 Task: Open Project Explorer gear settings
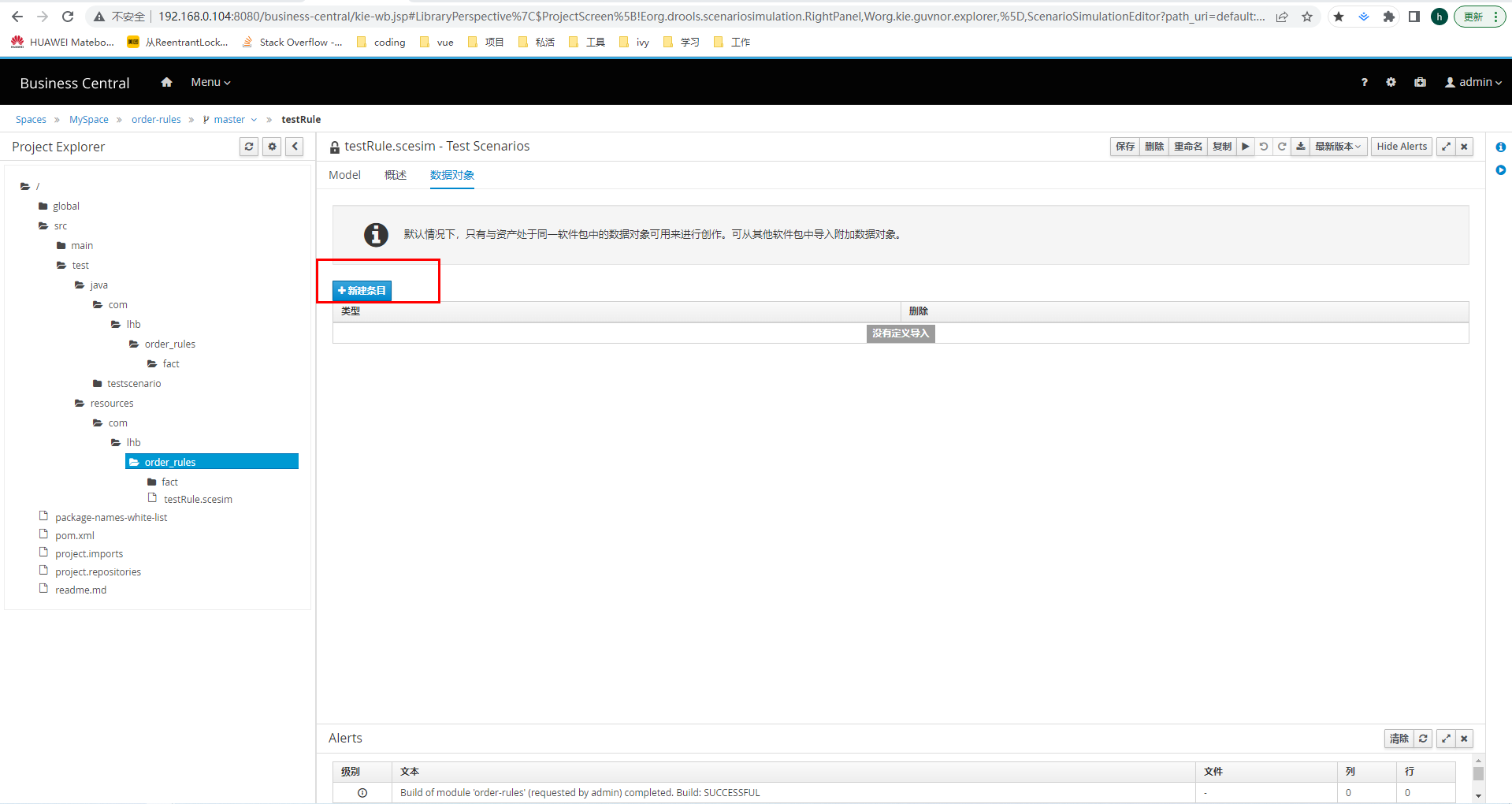272,147
